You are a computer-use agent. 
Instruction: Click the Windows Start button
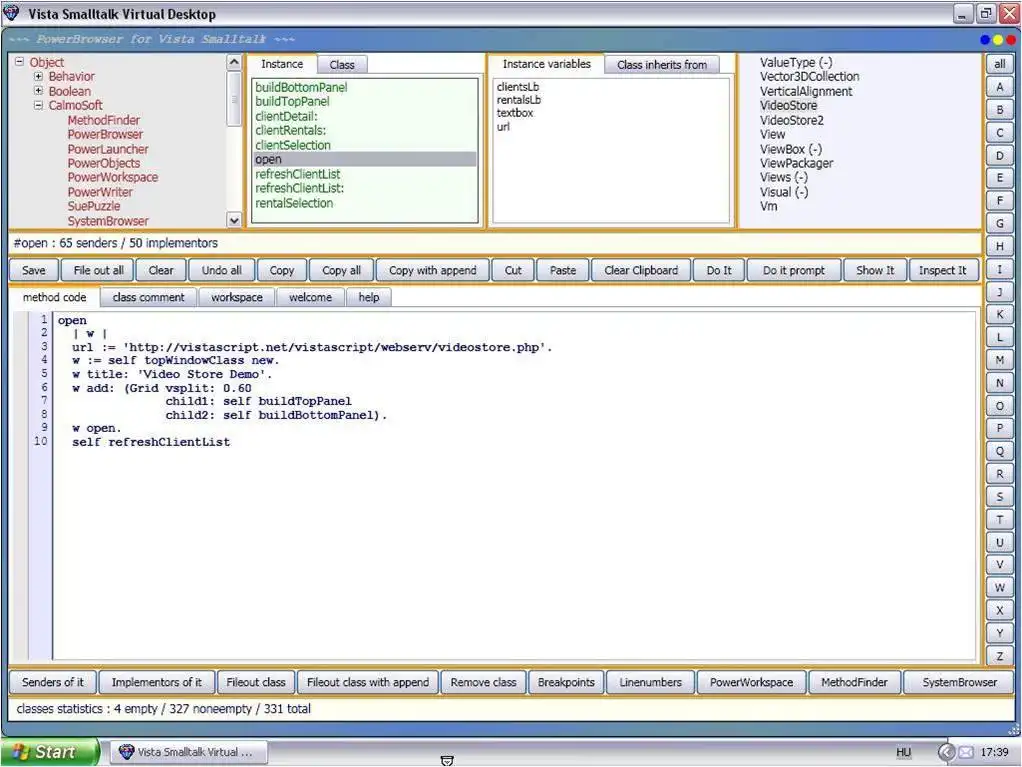pos(50,752)
